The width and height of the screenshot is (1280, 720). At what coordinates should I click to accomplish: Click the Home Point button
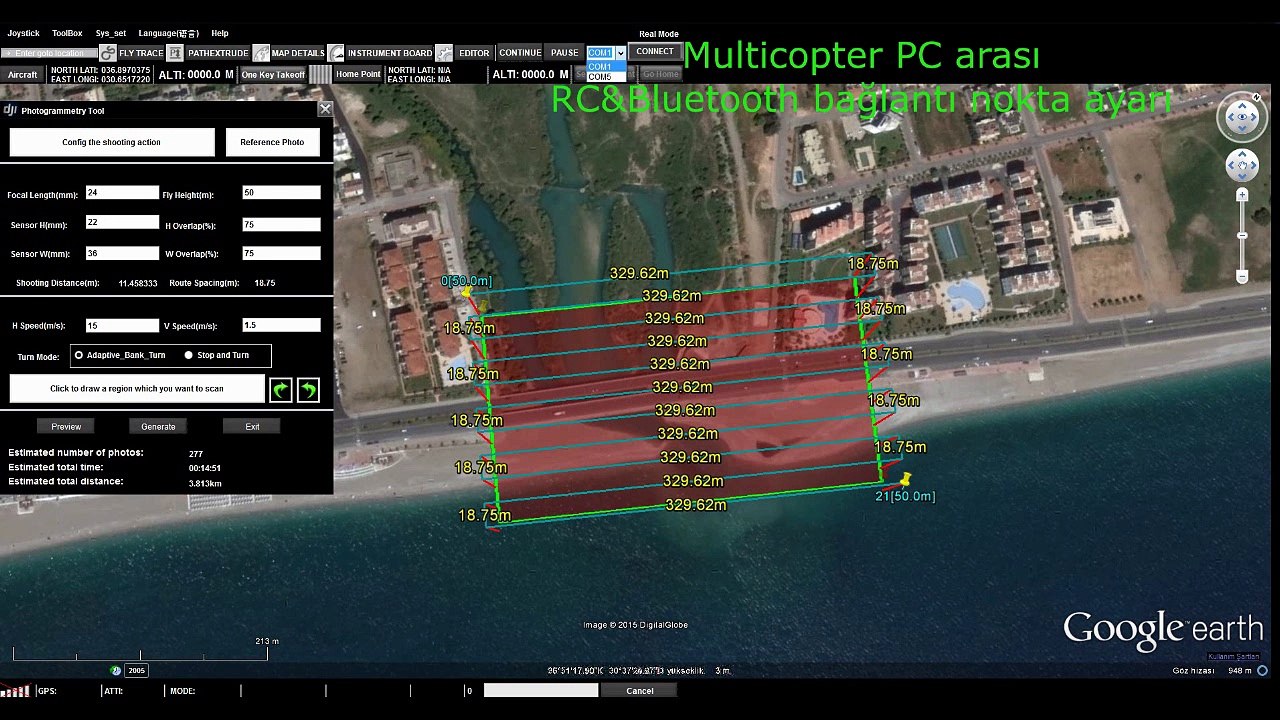tap(358, 74)
